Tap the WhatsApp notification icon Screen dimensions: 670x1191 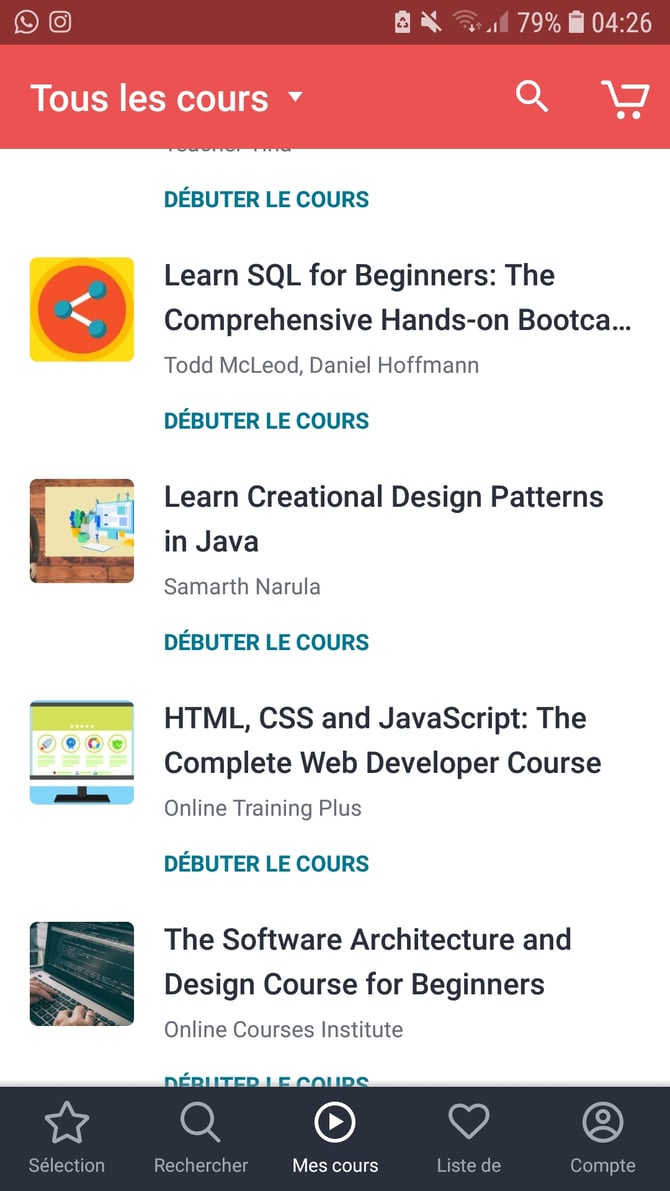coord(26,22)
